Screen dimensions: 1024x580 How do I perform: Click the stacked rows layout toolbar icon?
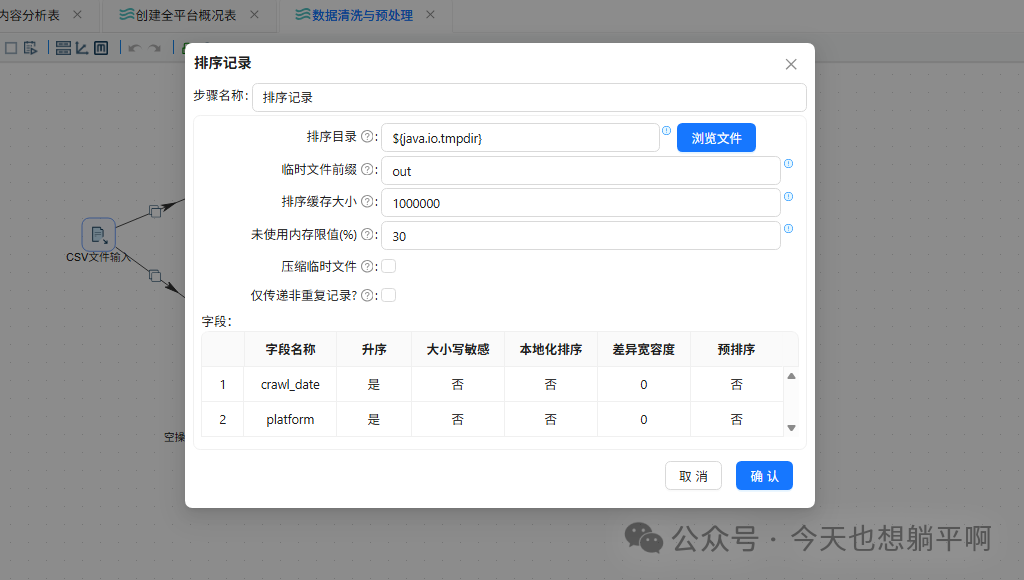tap(63, 48)
